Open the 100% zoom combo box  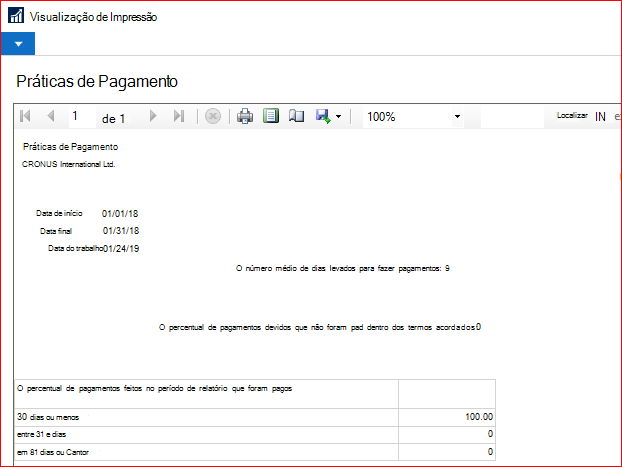pyautogui.click(x=413, y=117)
